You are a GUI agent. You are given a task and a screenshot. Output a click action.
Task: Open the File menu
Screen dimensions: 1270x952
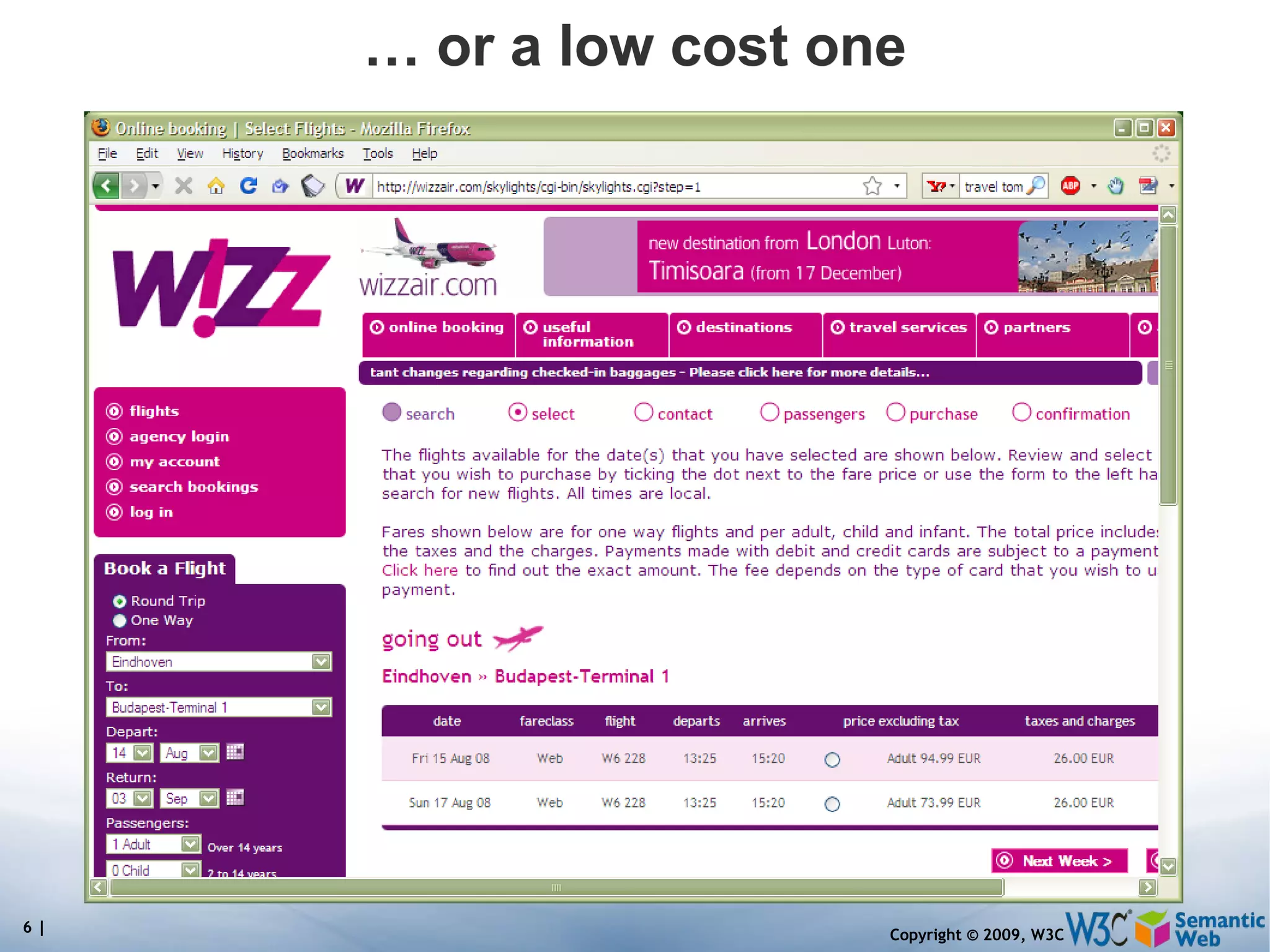(x=107, y=153)
